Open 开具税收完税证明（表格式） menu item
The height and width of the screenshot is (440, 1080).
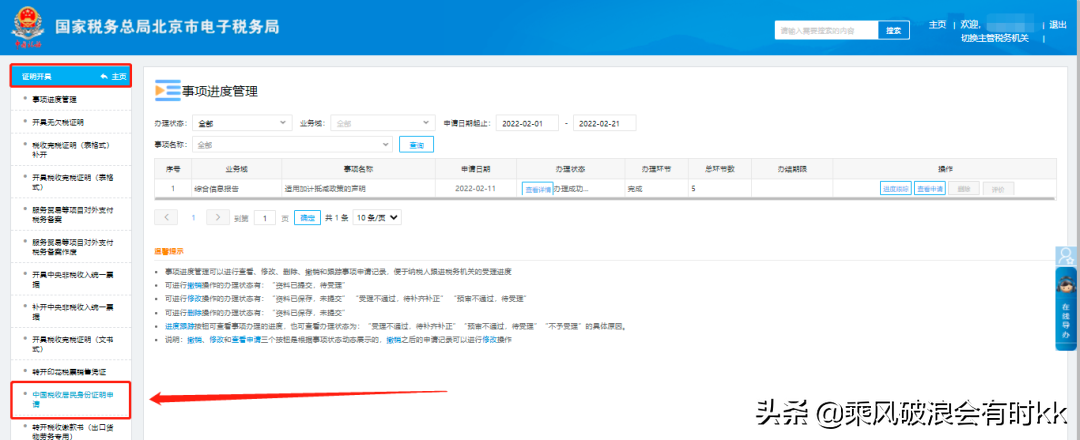pos(72,182)
